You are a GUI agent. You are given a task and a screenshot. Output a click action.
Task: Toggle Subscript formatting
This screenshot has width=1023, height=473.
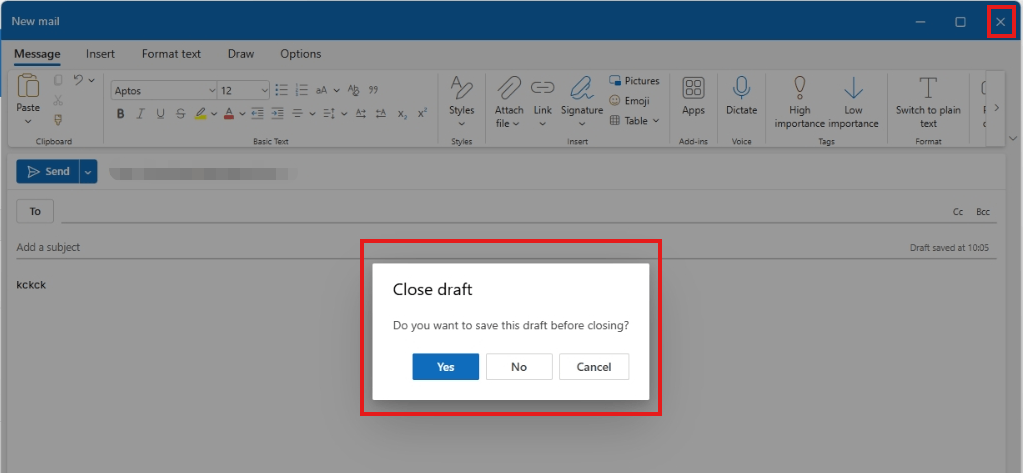[x=403, y=114]
